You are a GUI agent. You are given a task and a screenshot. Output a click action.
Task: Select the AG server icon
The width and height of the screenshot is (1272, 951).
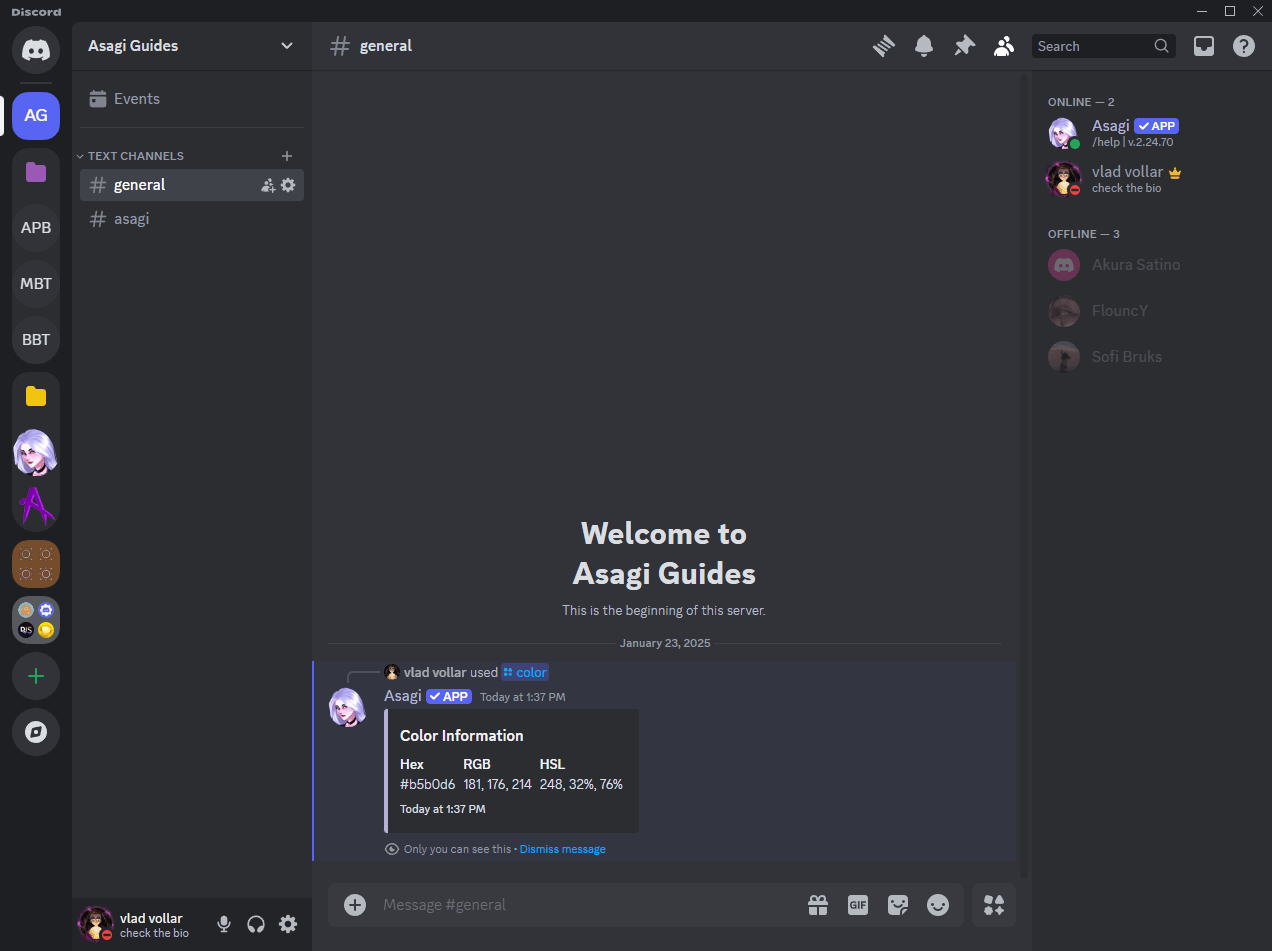36,115
